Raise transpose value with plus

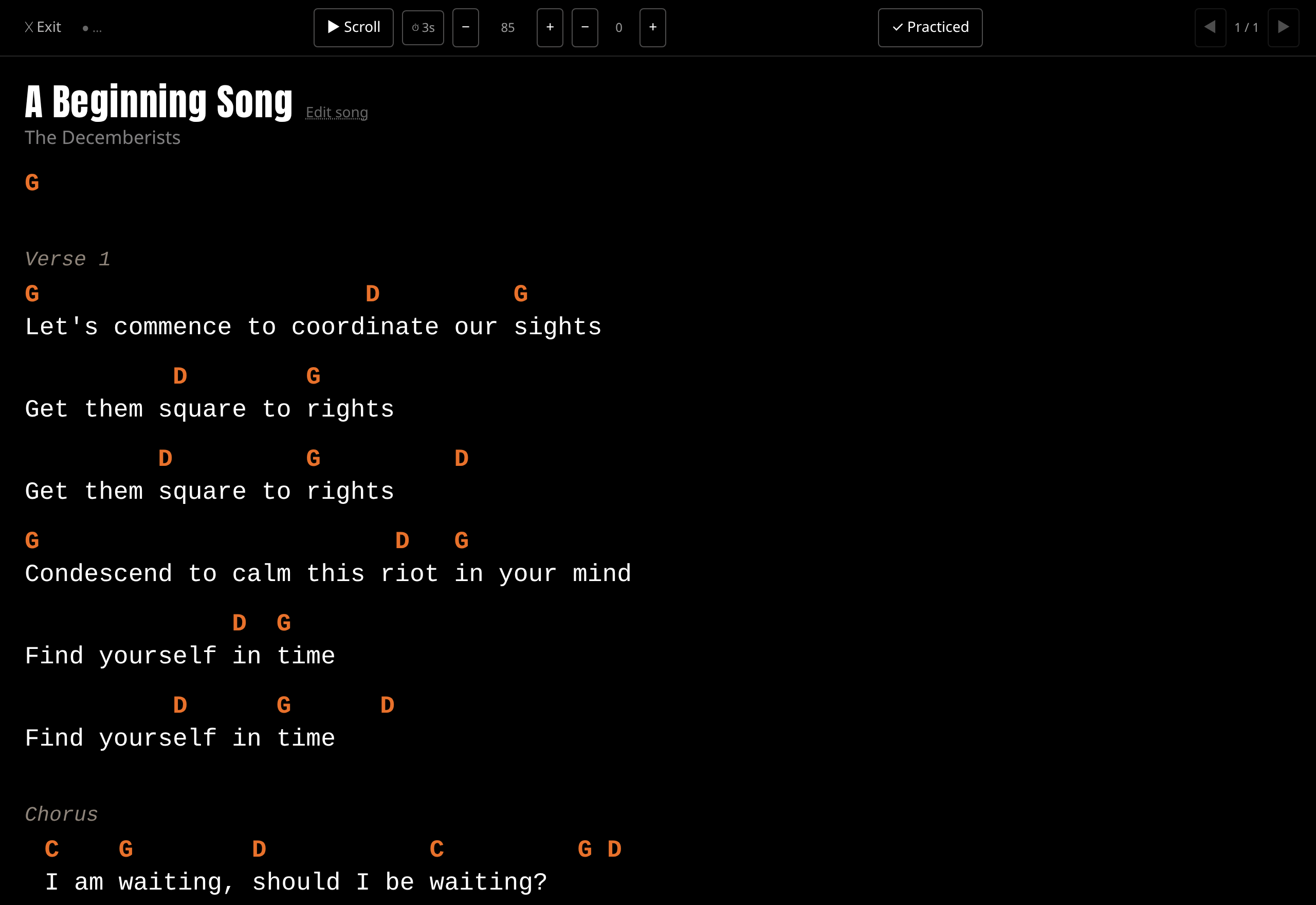tap(653, 27)
